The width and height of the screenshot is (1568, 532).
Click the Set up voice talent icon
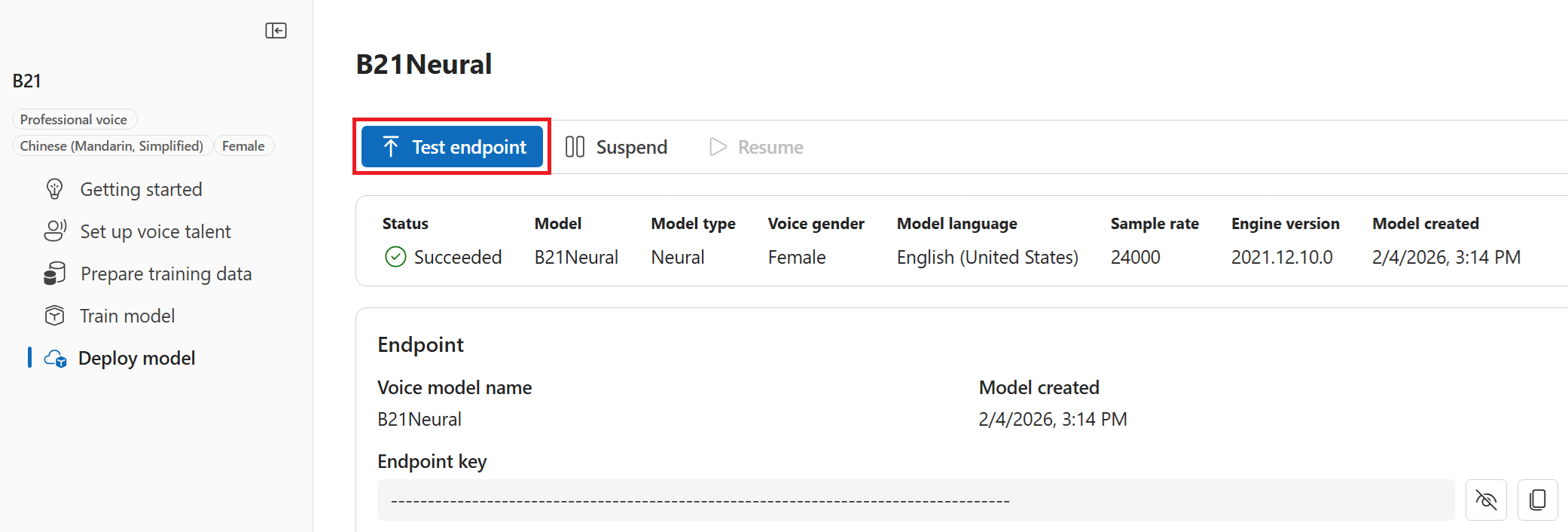click(55, 231)
